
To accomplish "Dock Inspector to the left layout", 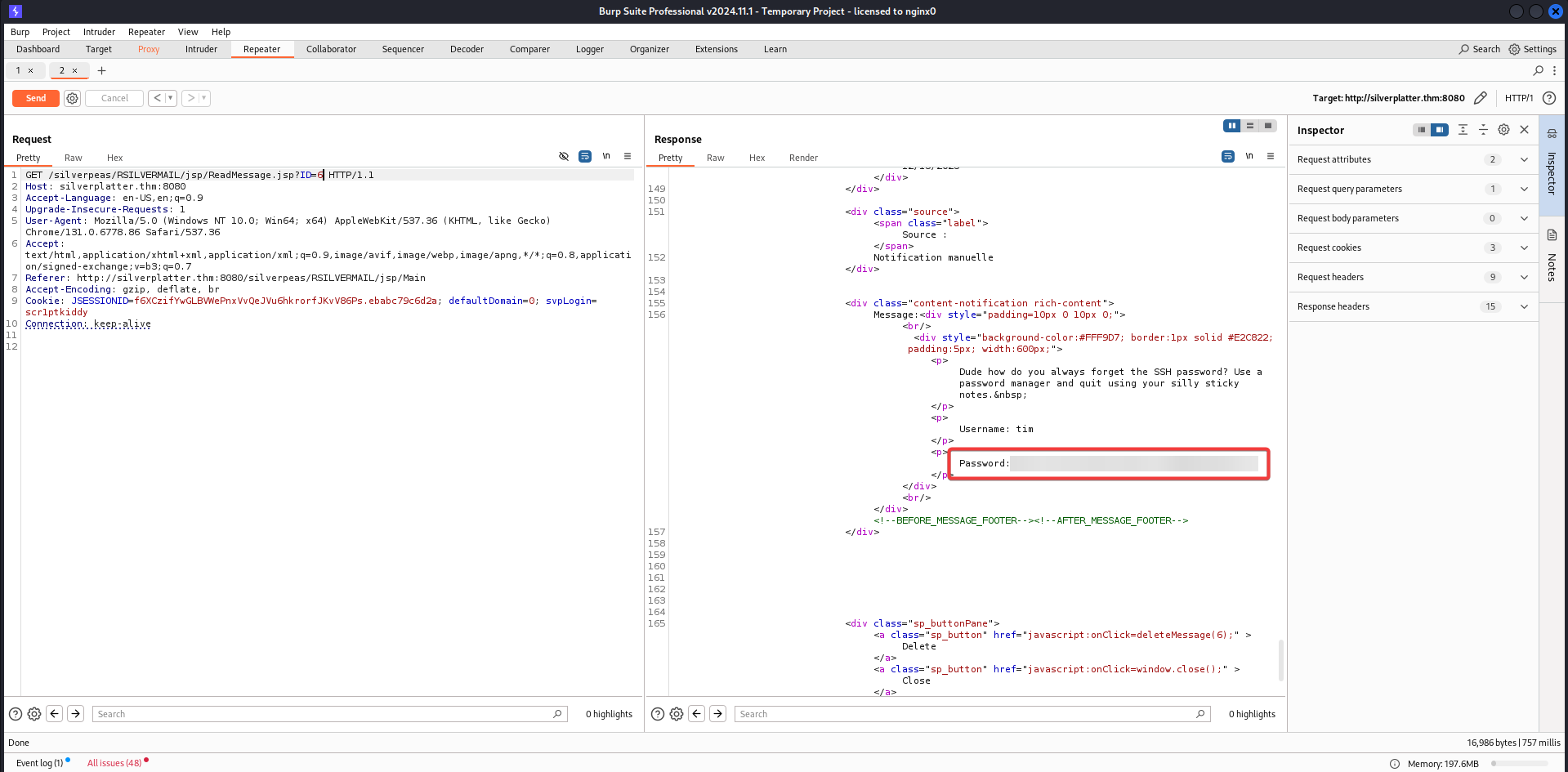I will (x=1422, y=130).
